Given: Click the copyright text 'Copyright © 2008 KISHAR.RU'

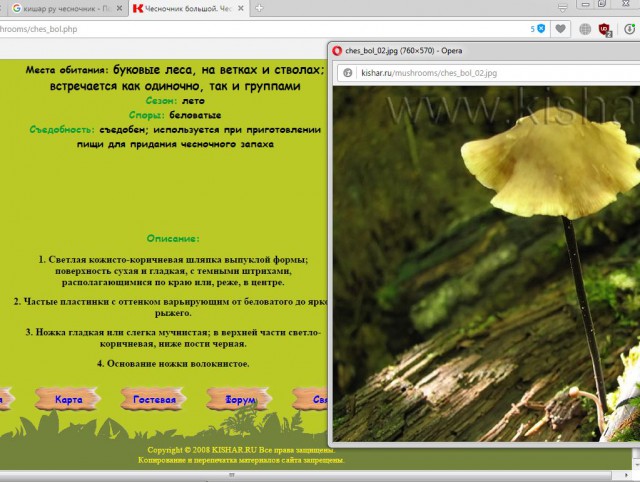Looking at the screenshot, I should [x=202, y=450].
